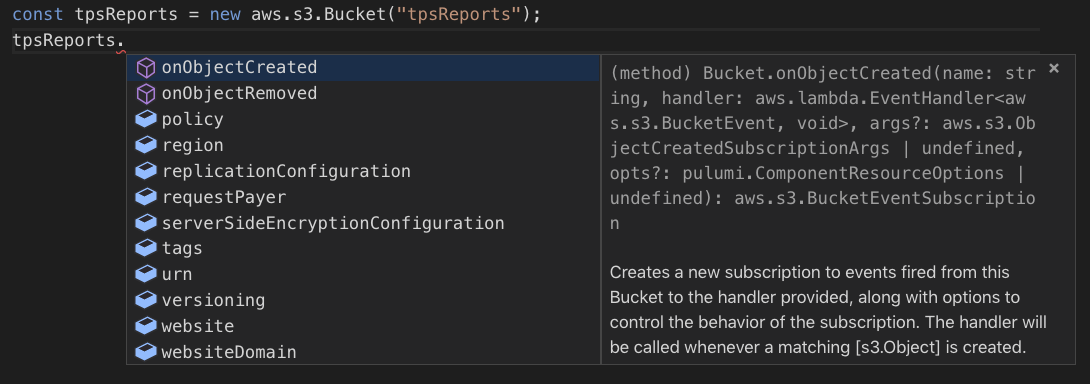Click the "tpsReports" string literal

pos(458,15)
